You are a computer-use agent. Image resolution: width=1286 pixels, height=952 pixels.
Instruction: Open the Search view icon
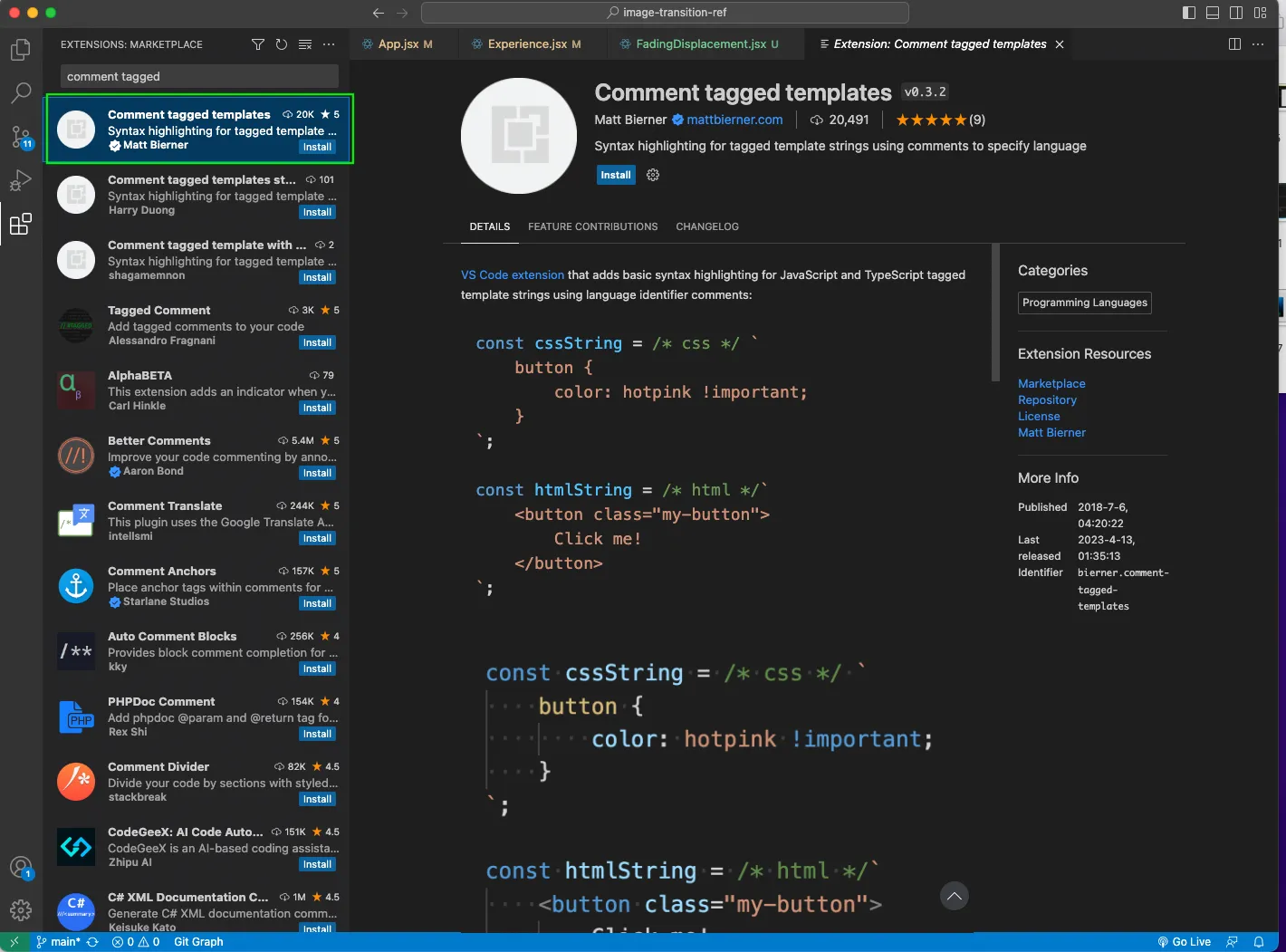tap(21, 92)
